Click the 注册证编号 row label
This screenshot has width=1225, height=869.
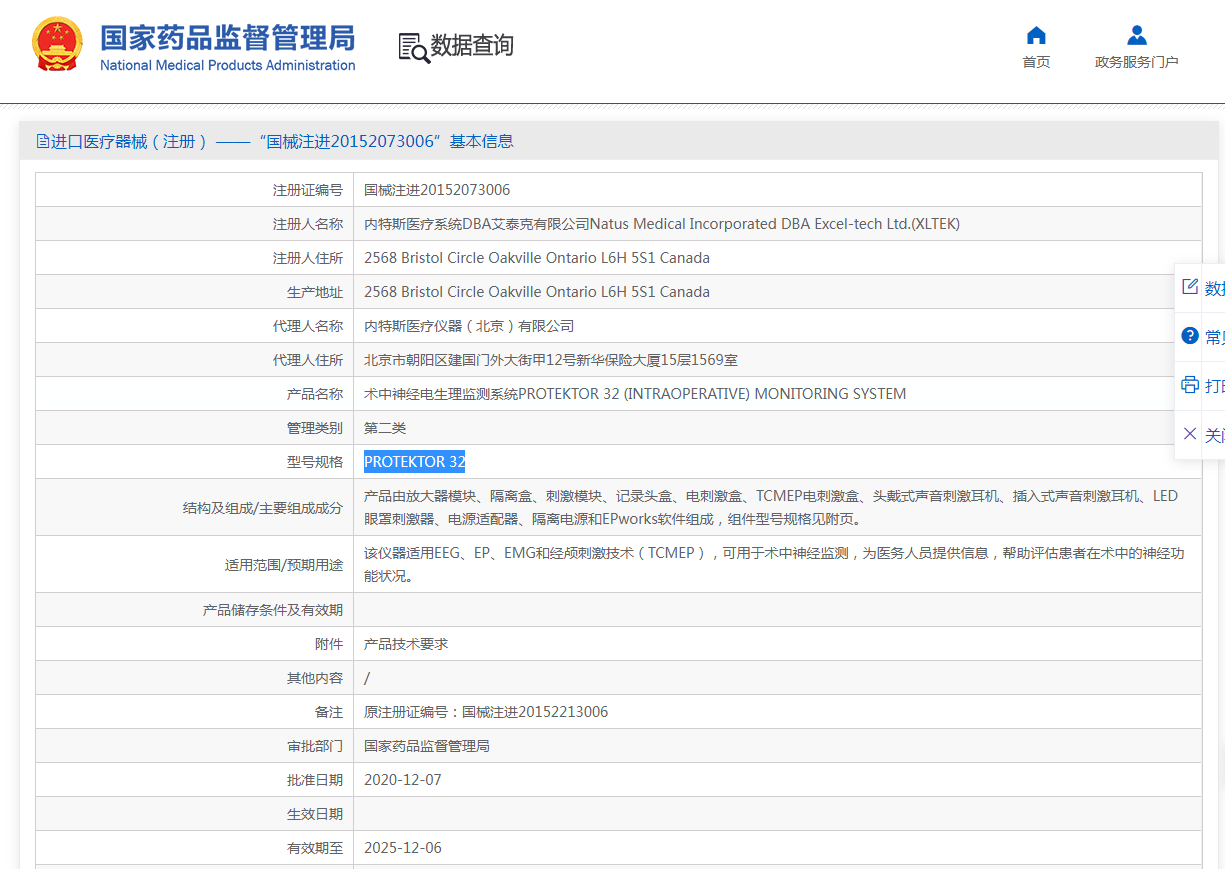tap(308, 190)
